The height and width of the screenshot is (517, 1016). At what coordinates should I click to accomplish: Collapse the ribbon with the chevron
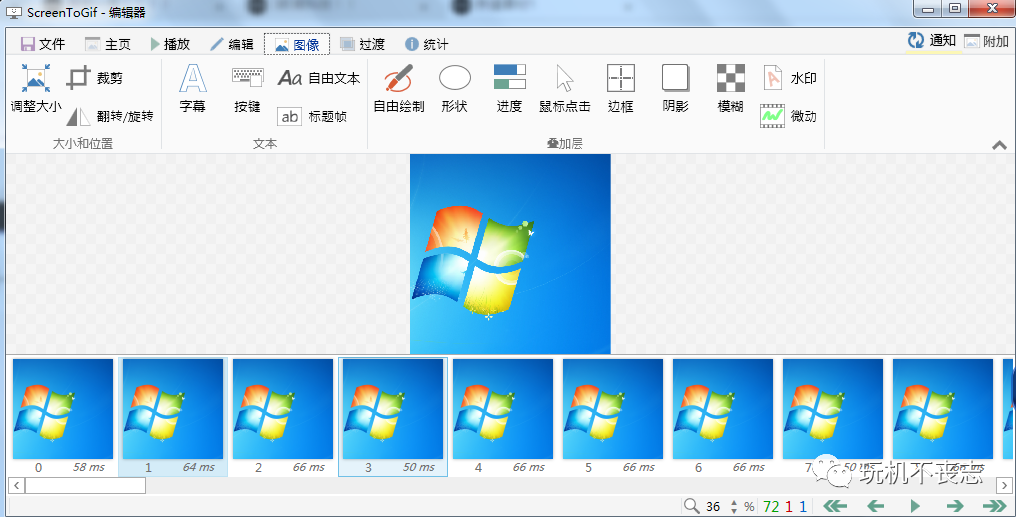coord(999,145)
